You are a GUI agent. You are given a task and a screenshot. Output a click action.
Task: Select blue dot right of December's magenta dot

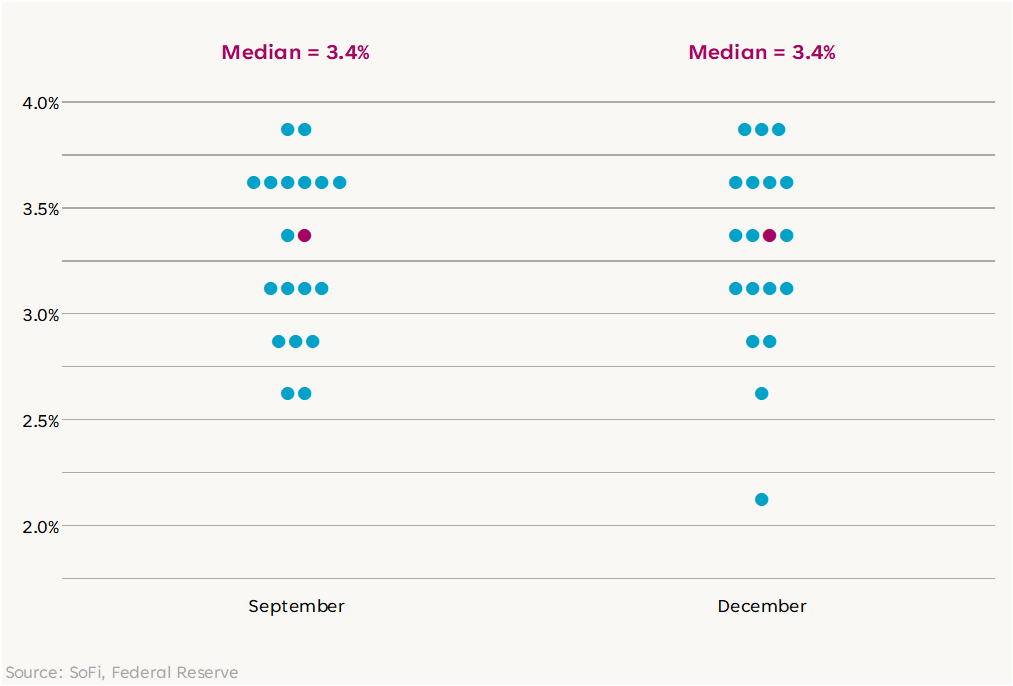pyautogui.click(x=786, y=236)
